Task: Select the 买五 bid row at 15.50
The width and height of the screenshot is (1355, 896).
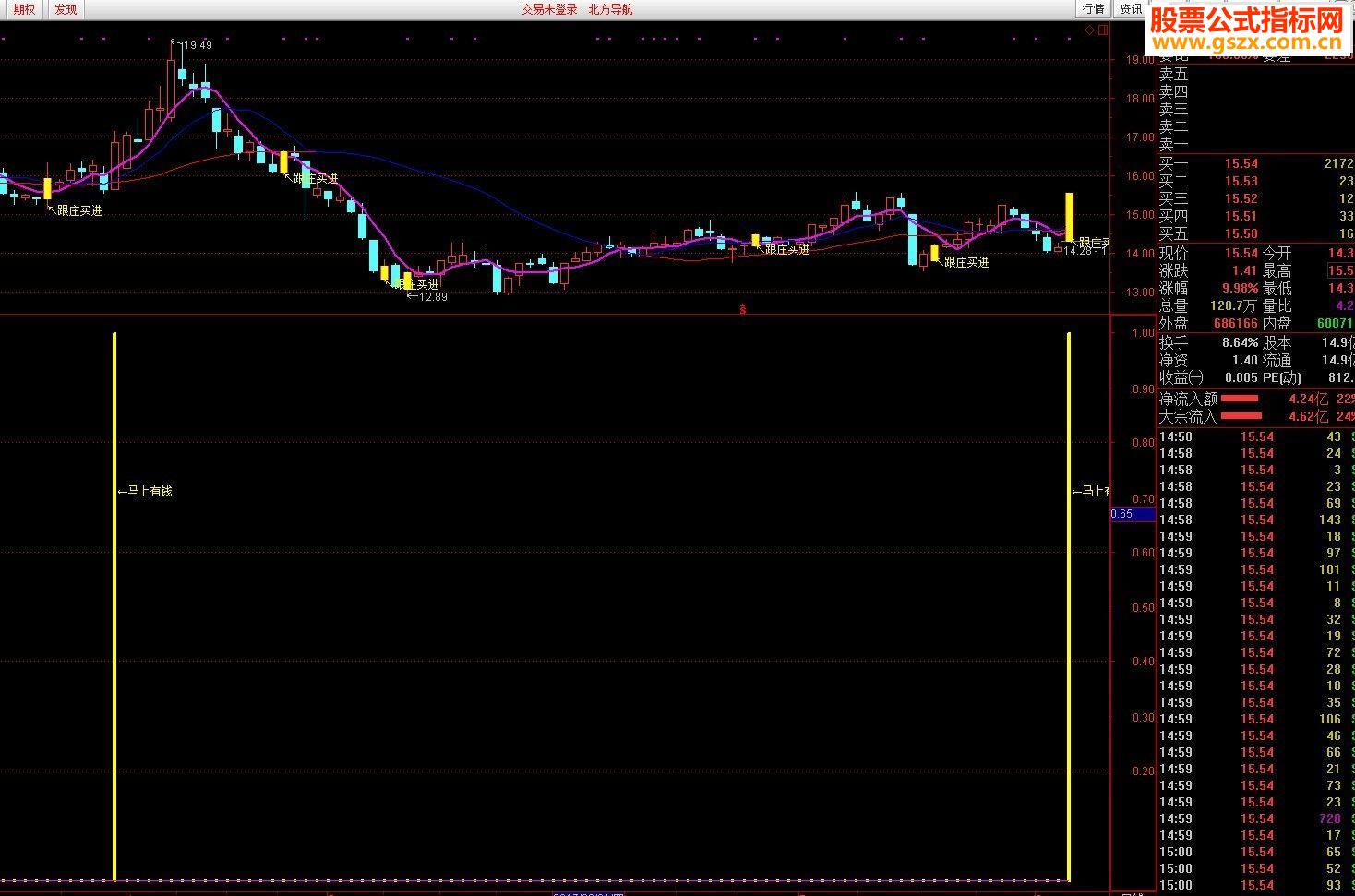Action: click(1256, 234)
